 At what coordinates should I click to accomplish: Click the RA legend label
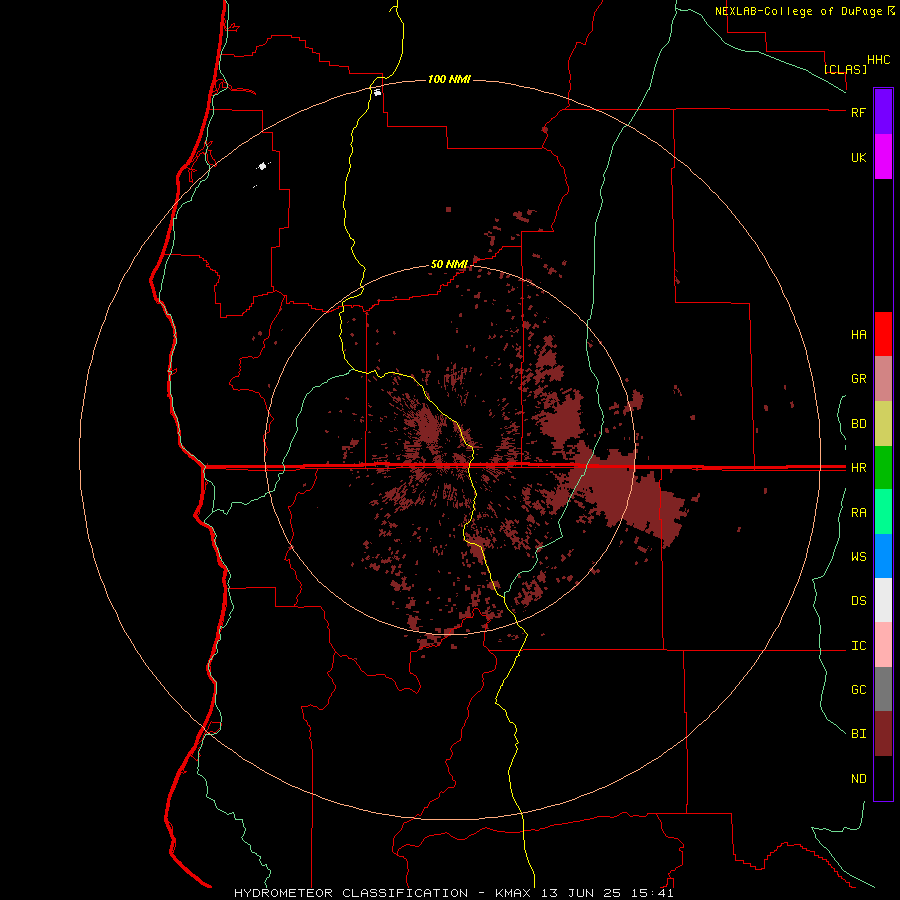point(858,513)
